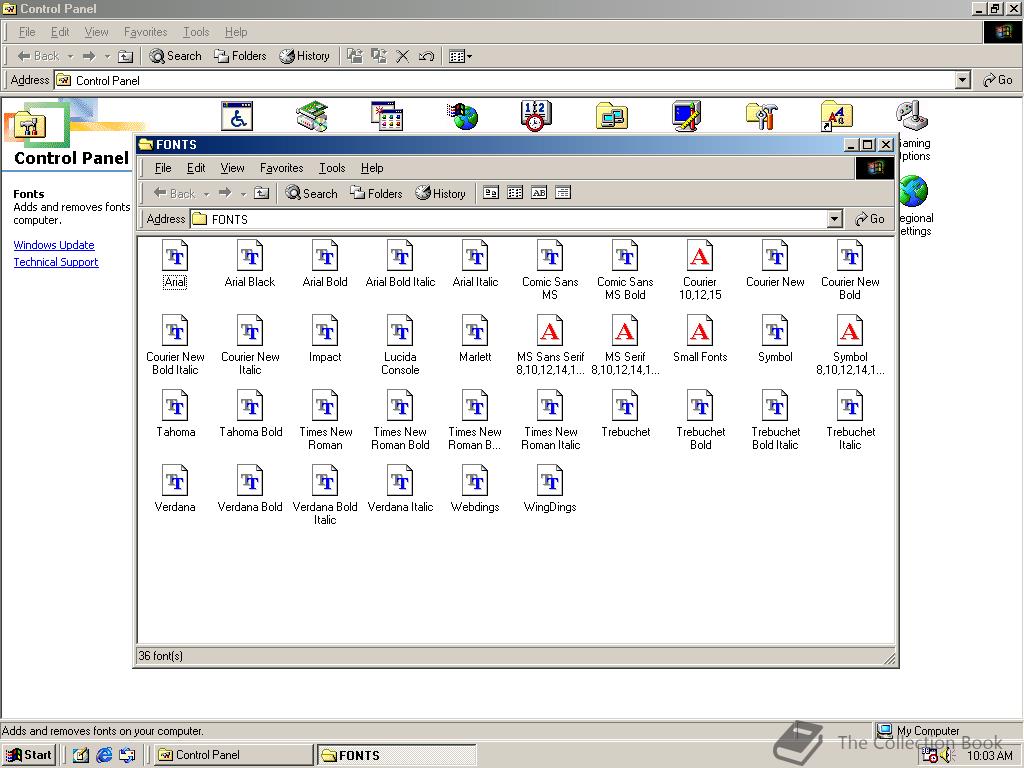Click Show Desktop icon in Quick Launch
Image resolution: width=1024 pixels, height=768 pixels.
80,755
